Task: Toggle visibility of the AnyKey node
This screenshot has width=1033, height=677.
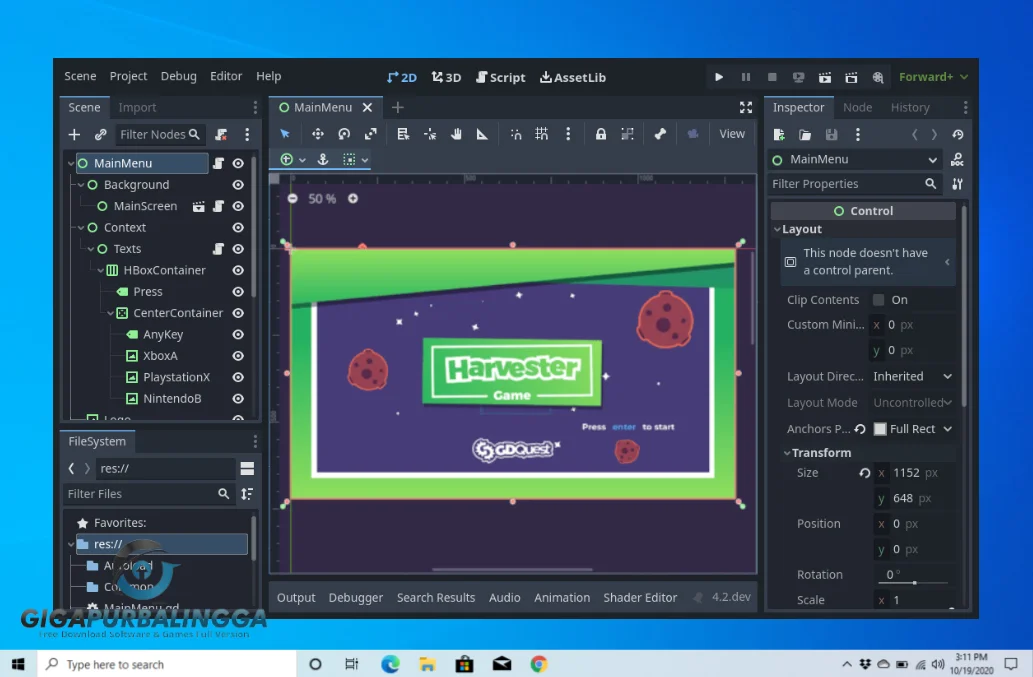Action: click(237, 334)
